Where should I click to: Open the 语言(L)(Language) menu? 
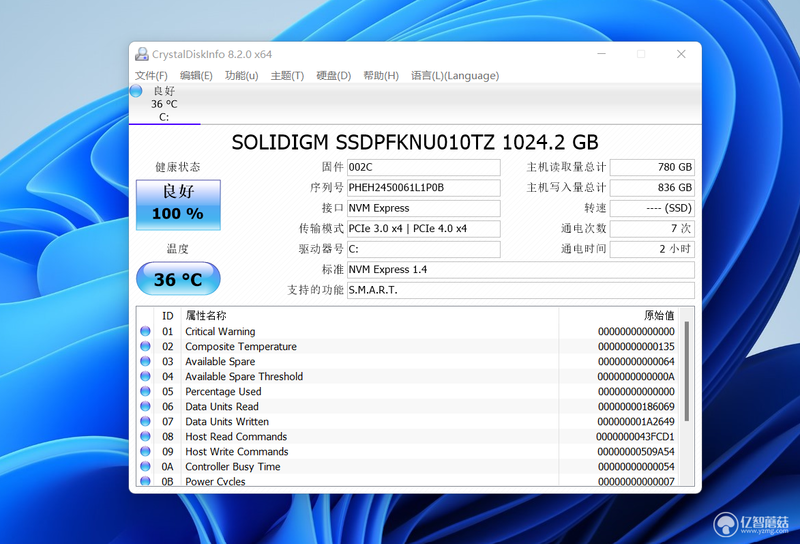455,76
